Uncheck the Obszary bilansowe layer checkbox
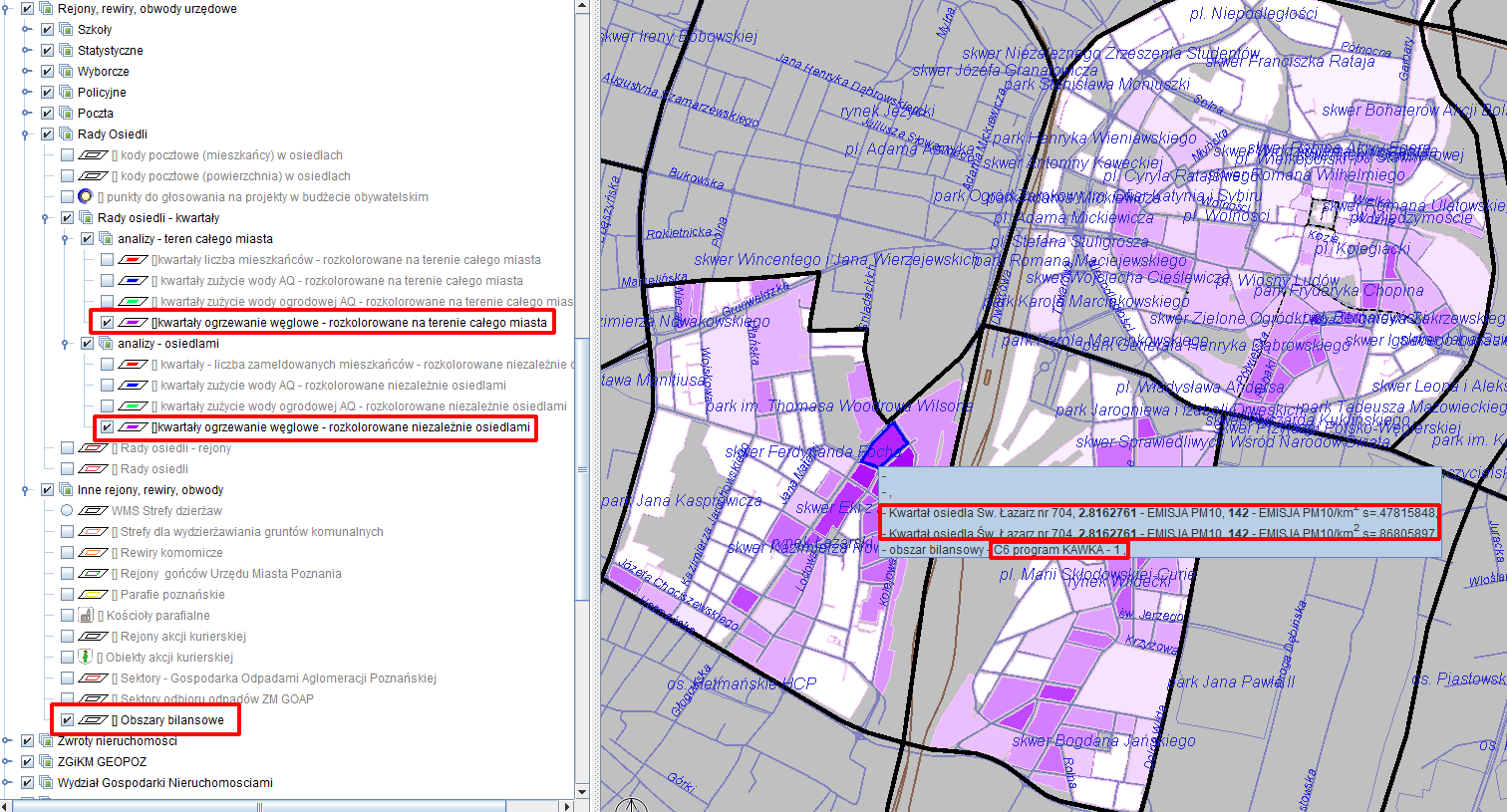Viewport: 1507px width, 812px height. [x=67, y=720]
